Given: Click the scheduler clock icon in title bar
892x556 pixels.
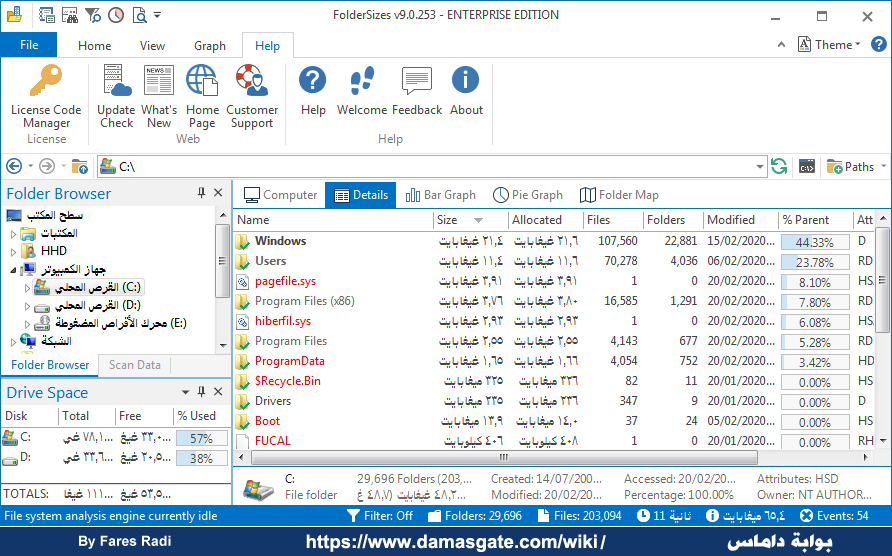Looking at the screenshot, I should click(x=116, y=15).
